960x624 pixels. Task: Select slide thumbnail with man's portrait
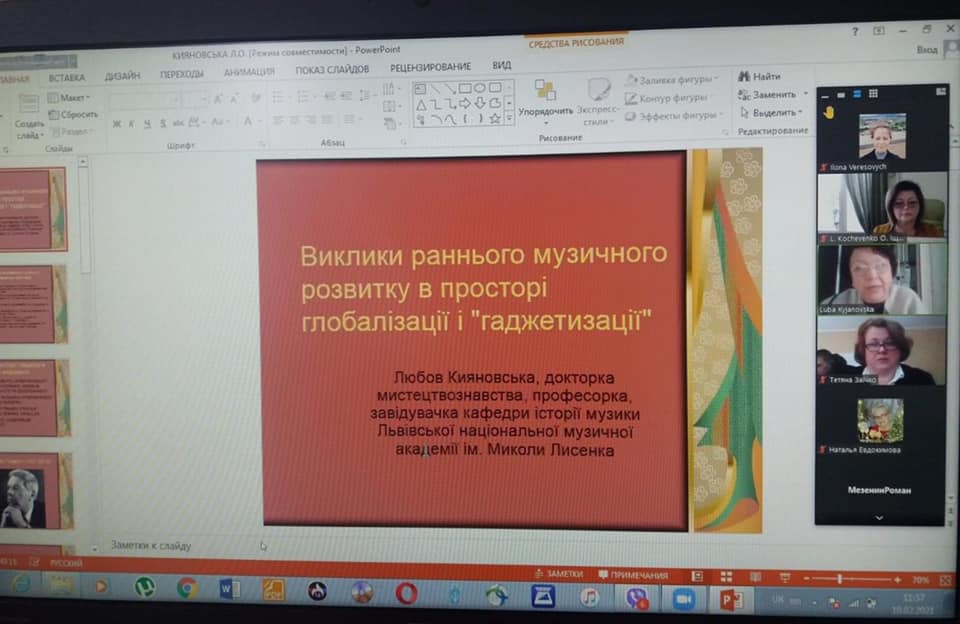(x=37, y=491)
